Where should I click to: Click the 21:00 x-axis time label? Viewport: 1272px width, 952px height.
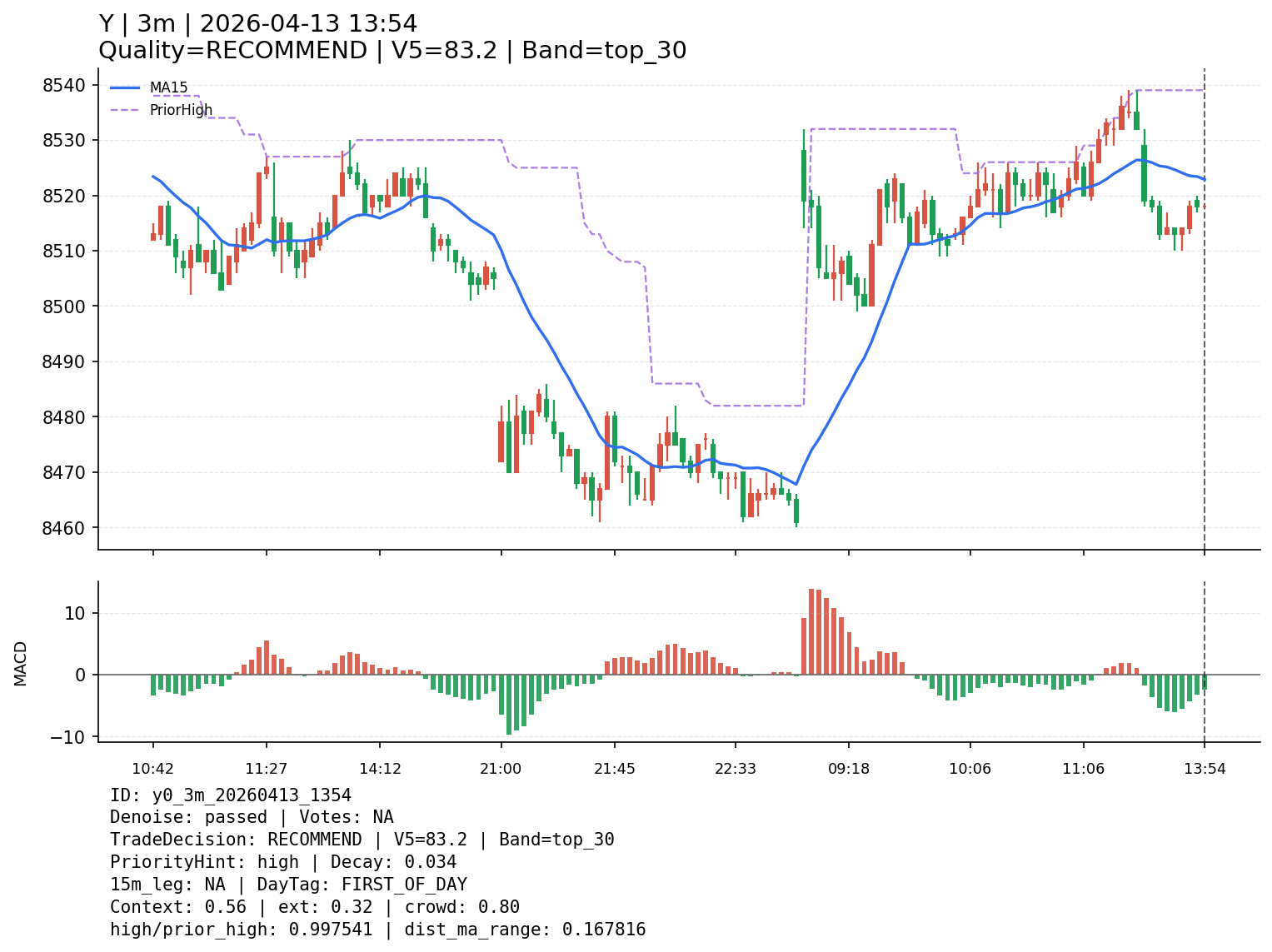[x=501, y=769]
